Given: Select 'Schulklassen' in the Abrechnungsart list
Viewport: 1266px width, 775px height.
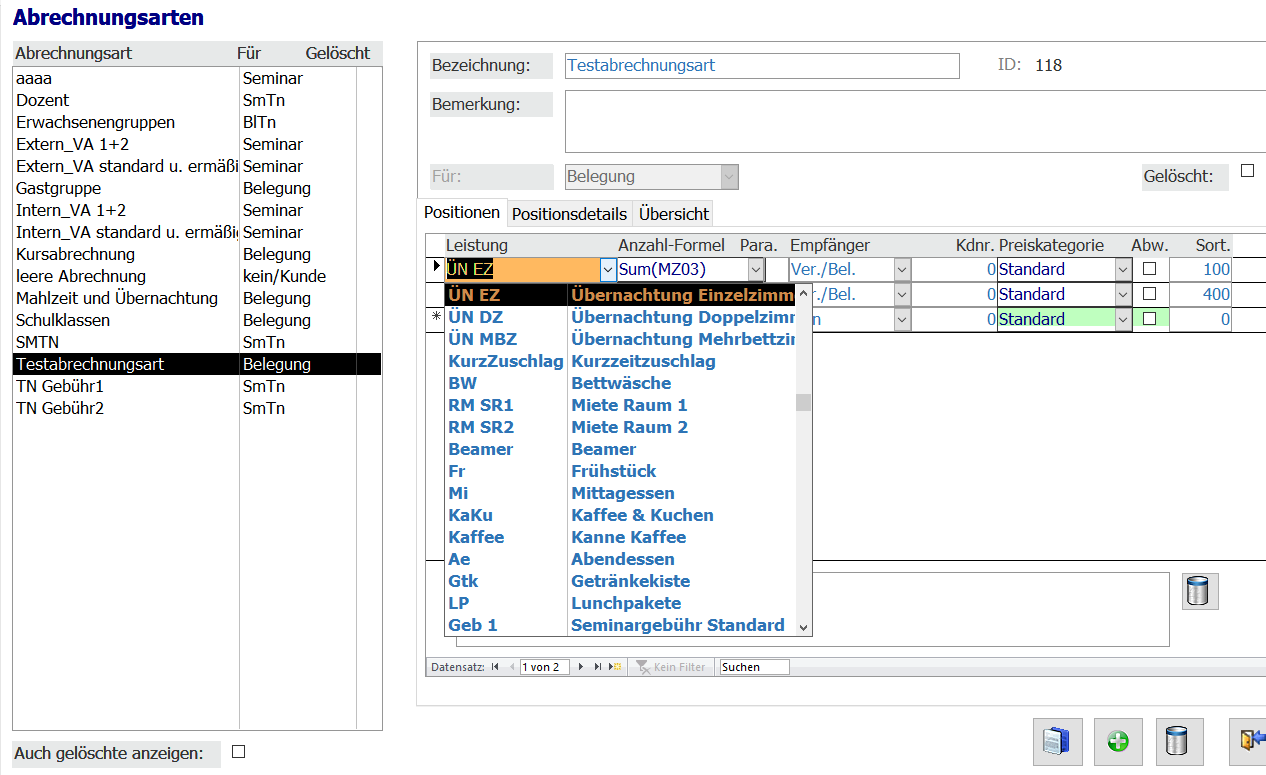Looking at the screenshot, I should pyautogui.click(x=63, y=320).
